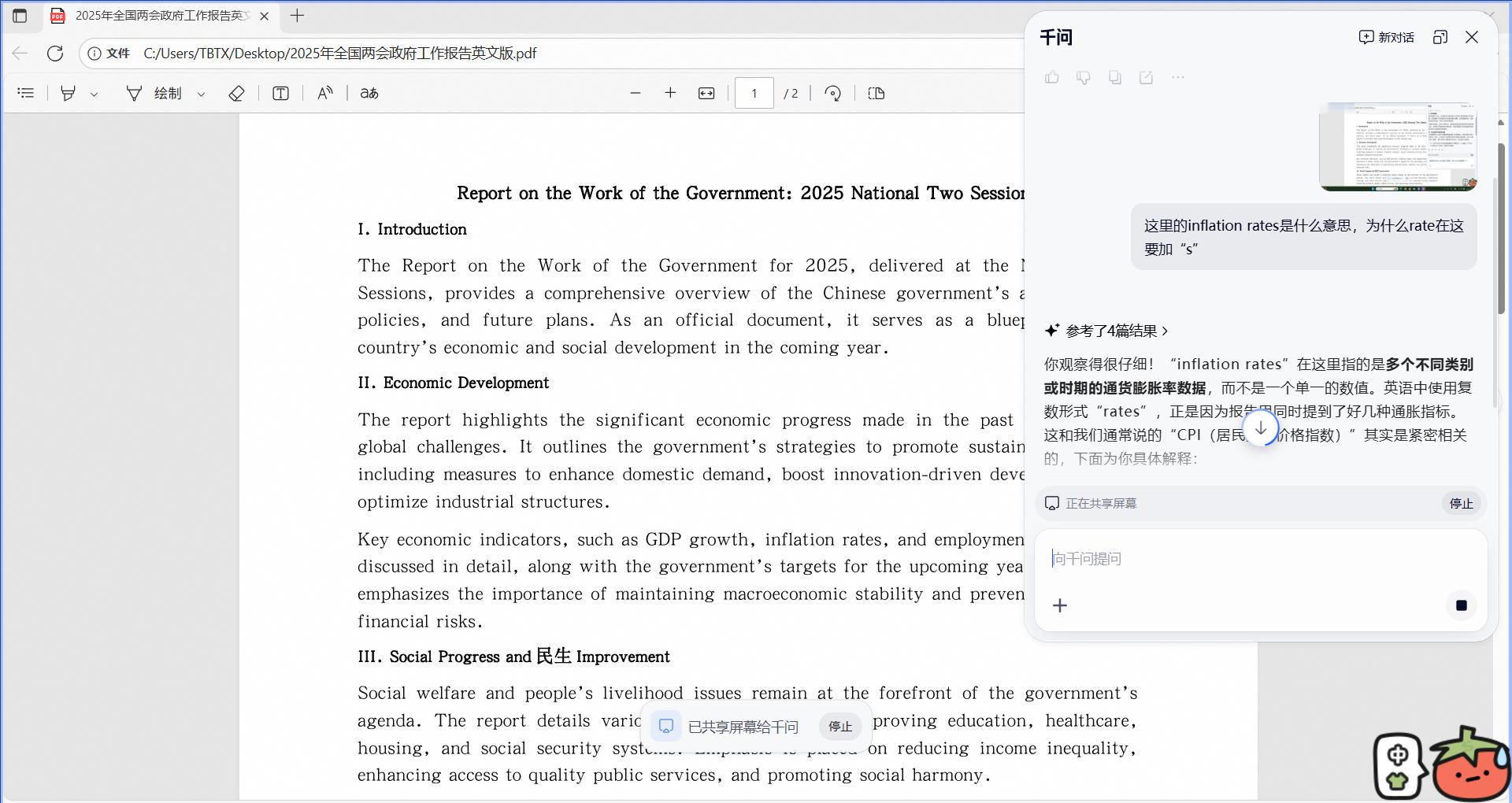Give the 千问 answer a thumbs down
This screenshot has height=803, width=1512.
tap(1084, 77)
